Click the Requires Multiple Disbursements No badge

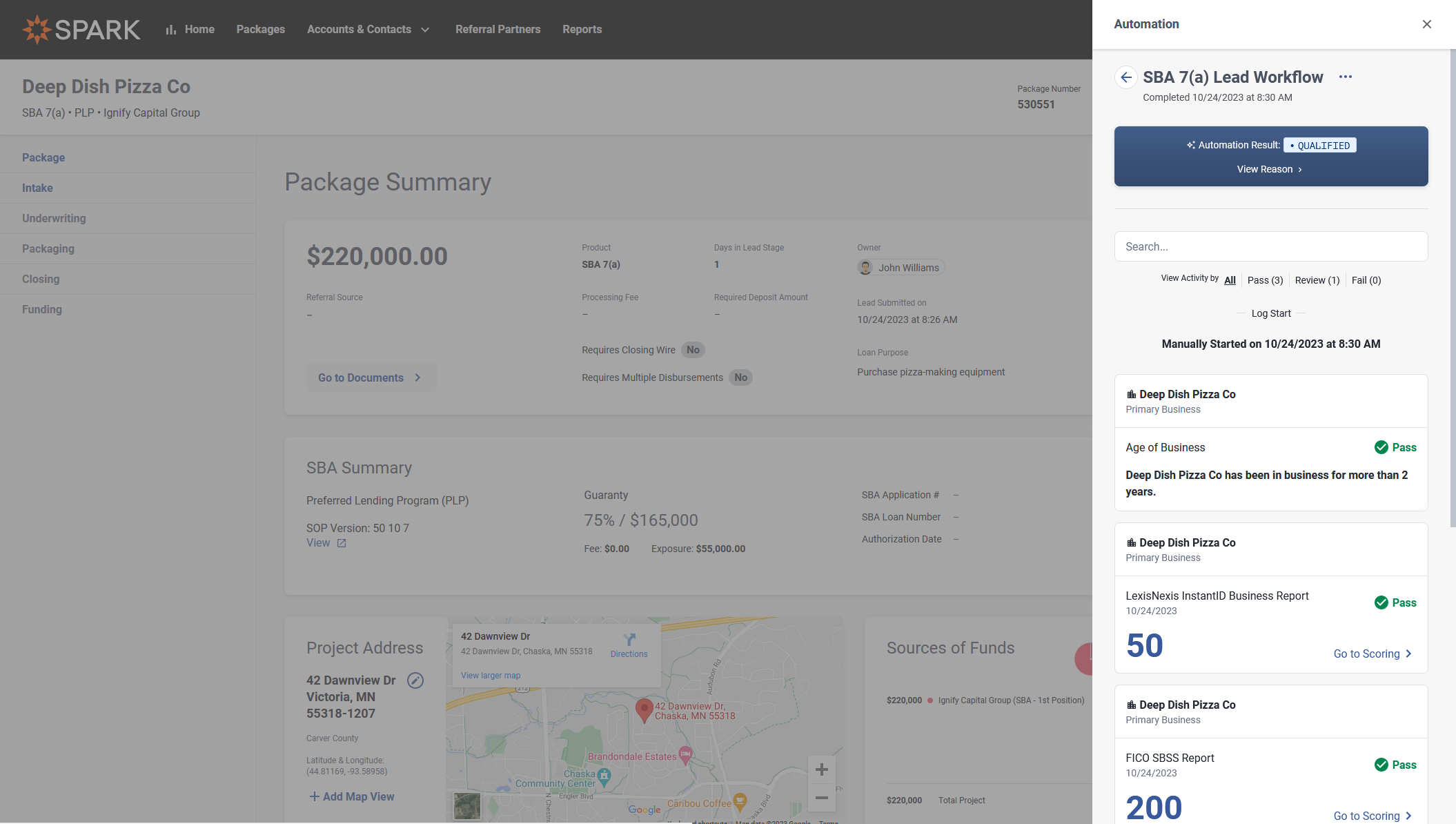(740, 377)
